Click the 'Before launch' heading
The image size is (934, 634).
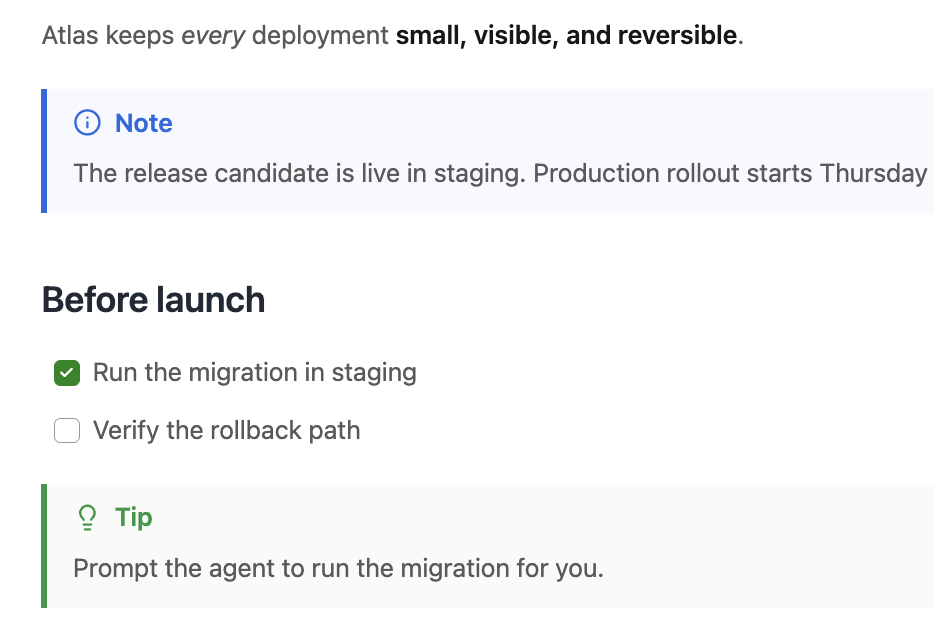pos(153,299)
